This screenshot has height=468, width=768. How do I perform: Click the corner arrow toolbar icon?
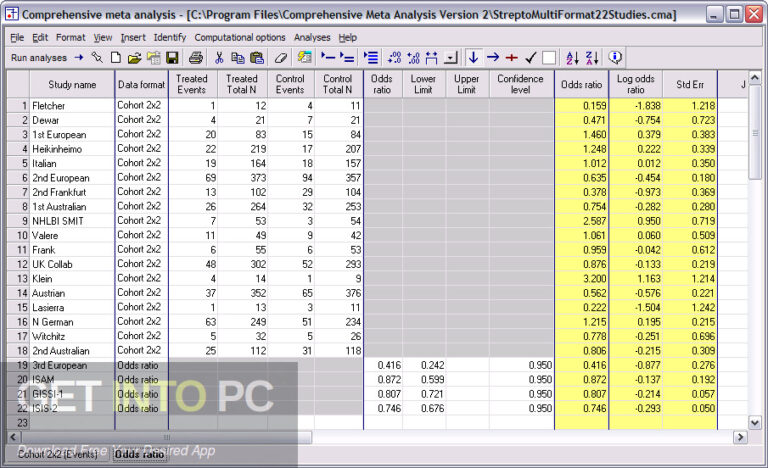(451, 58)
